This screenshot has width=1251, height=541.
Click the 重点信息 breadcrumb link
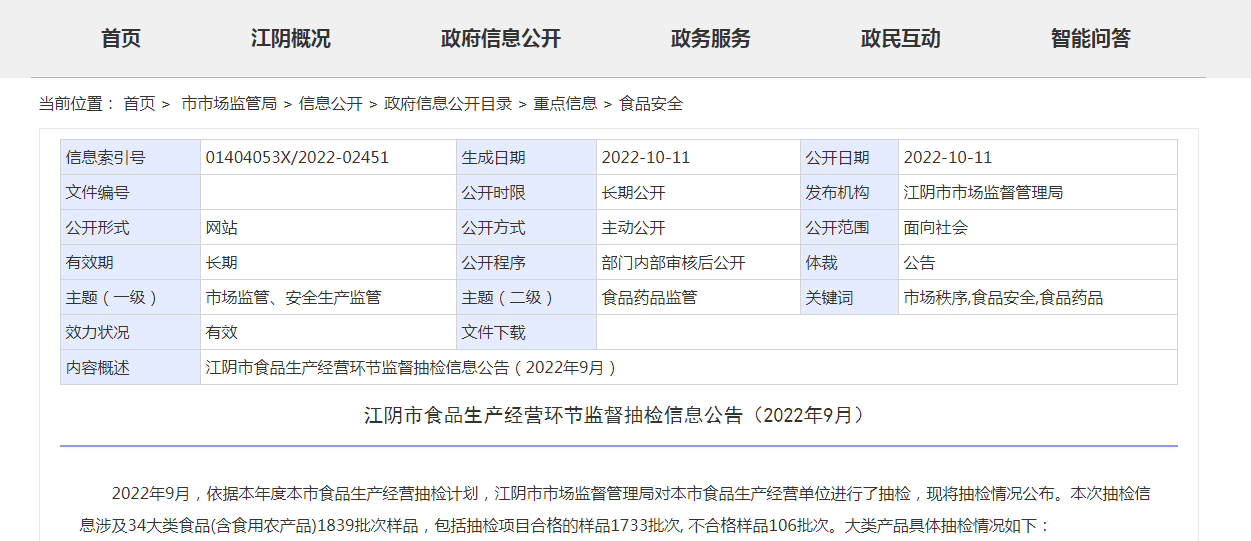click(x=565, y=103)
